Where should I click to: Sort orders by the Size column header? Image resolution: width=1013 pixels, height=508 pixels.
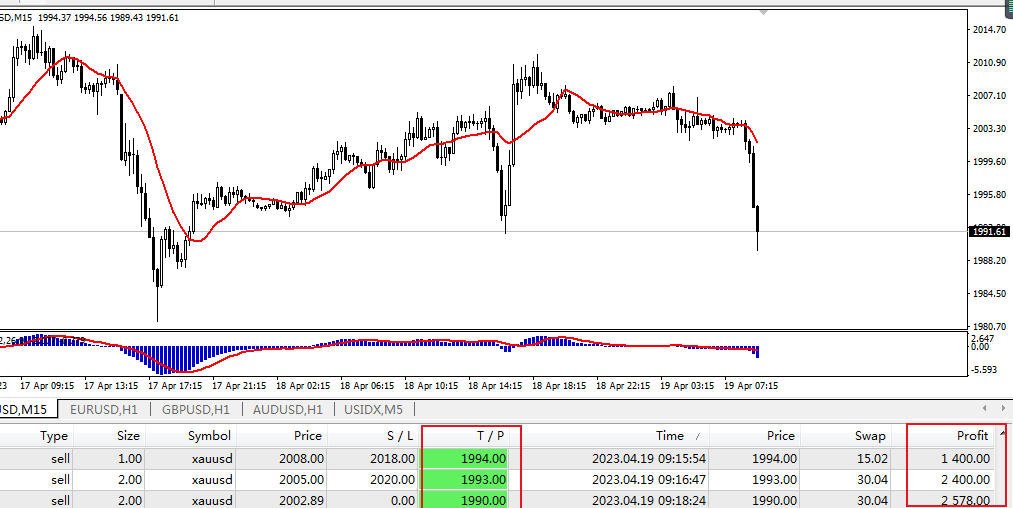click(128, 436)
